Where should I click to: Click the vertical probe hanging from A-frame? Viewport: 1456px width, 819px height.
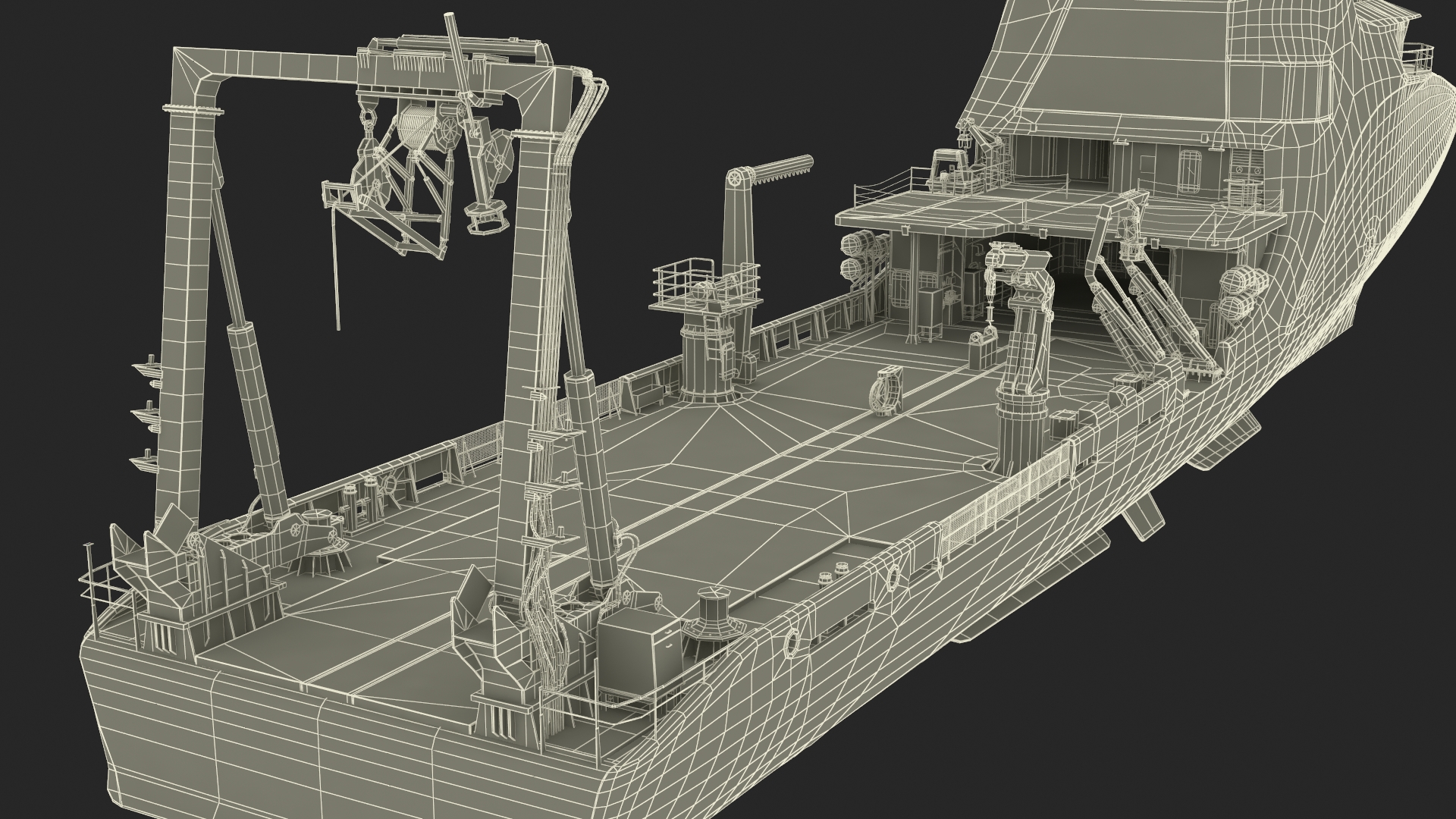[334, 265]
